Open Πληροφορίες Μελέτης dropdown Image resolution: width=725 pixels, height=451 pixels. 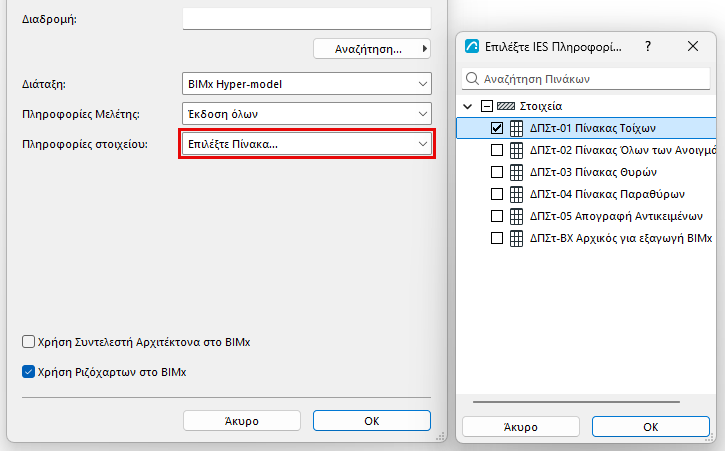(307, 114)
